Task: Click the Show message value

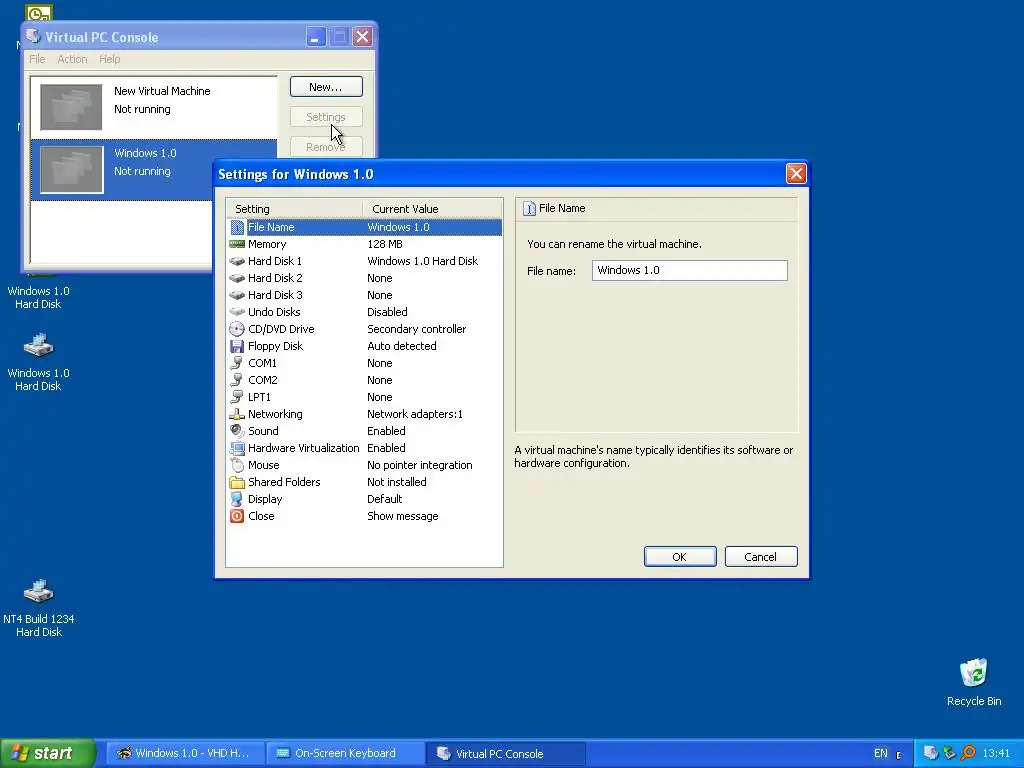Action: (402, 516)
